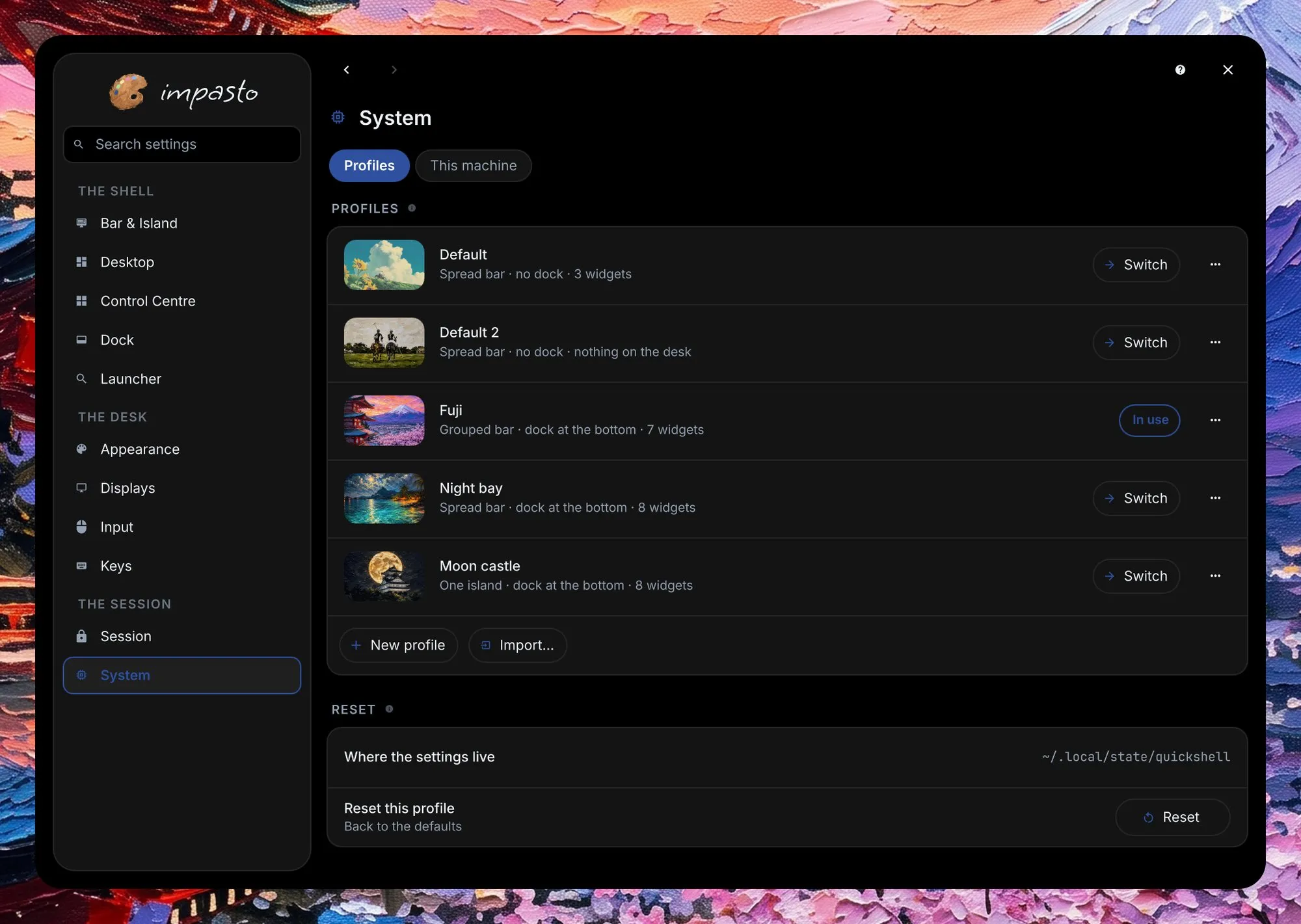
Task: Click the Keys keyboard icon in sidebar
Action: 81,566
